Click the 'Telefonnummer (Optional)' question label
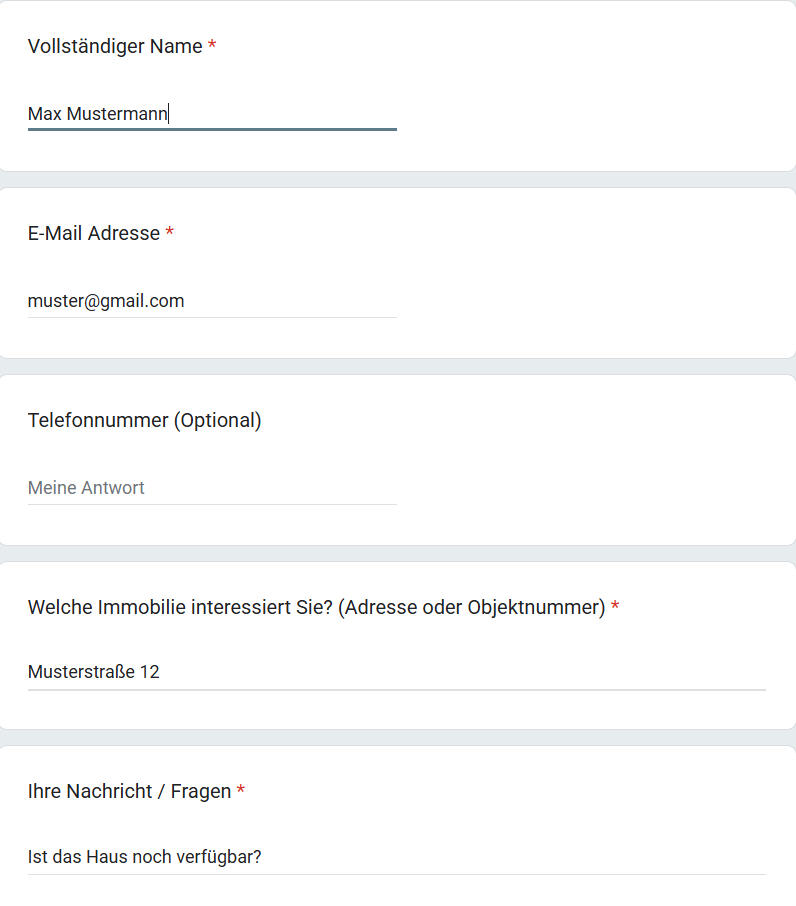This screenshot has width=796, height=906. coord(144,420)
